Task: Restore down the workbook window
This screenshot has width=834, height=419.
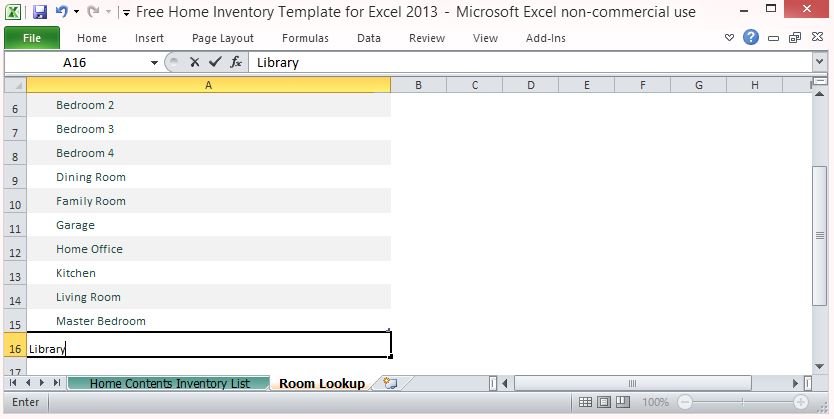Action: [x=795, y=37]
